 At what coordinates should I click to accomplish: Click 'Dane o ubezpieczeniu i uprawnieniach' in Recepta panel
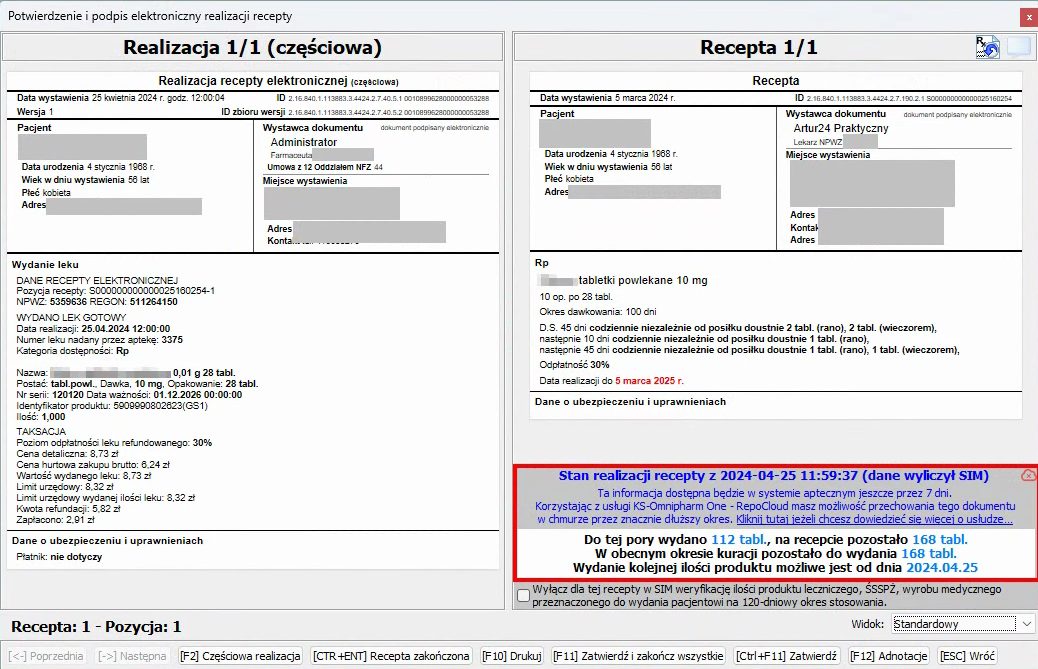[x=630, y=402]
